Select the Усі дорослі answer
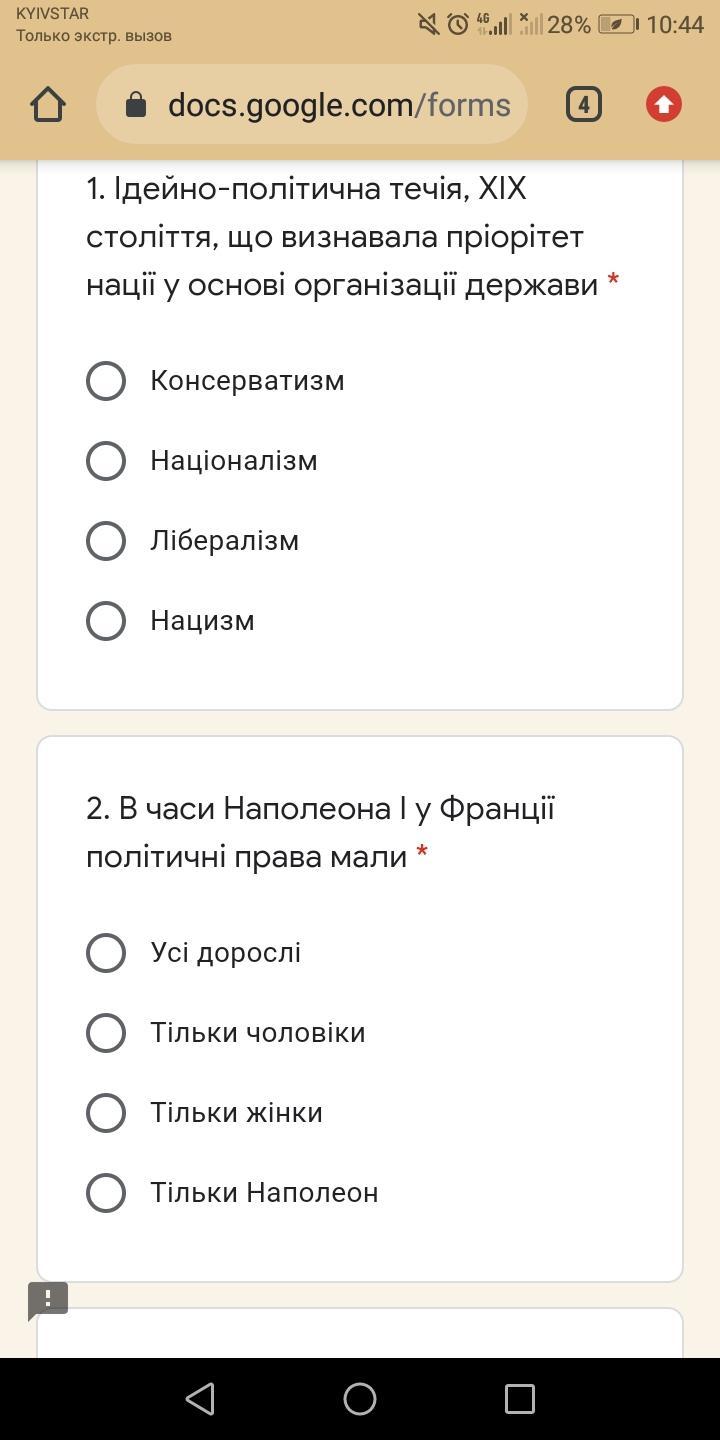The height and width of the screenshot is (1440, 720). pyautogui.click(x=106, y=953)
